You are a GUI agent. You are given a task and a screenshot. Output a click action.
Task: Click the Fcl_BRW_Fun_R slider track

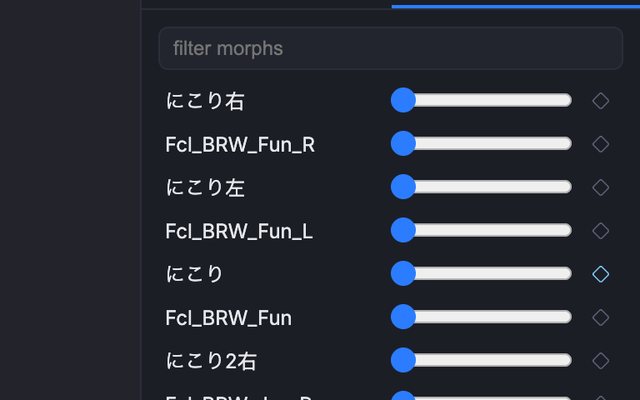482,143
